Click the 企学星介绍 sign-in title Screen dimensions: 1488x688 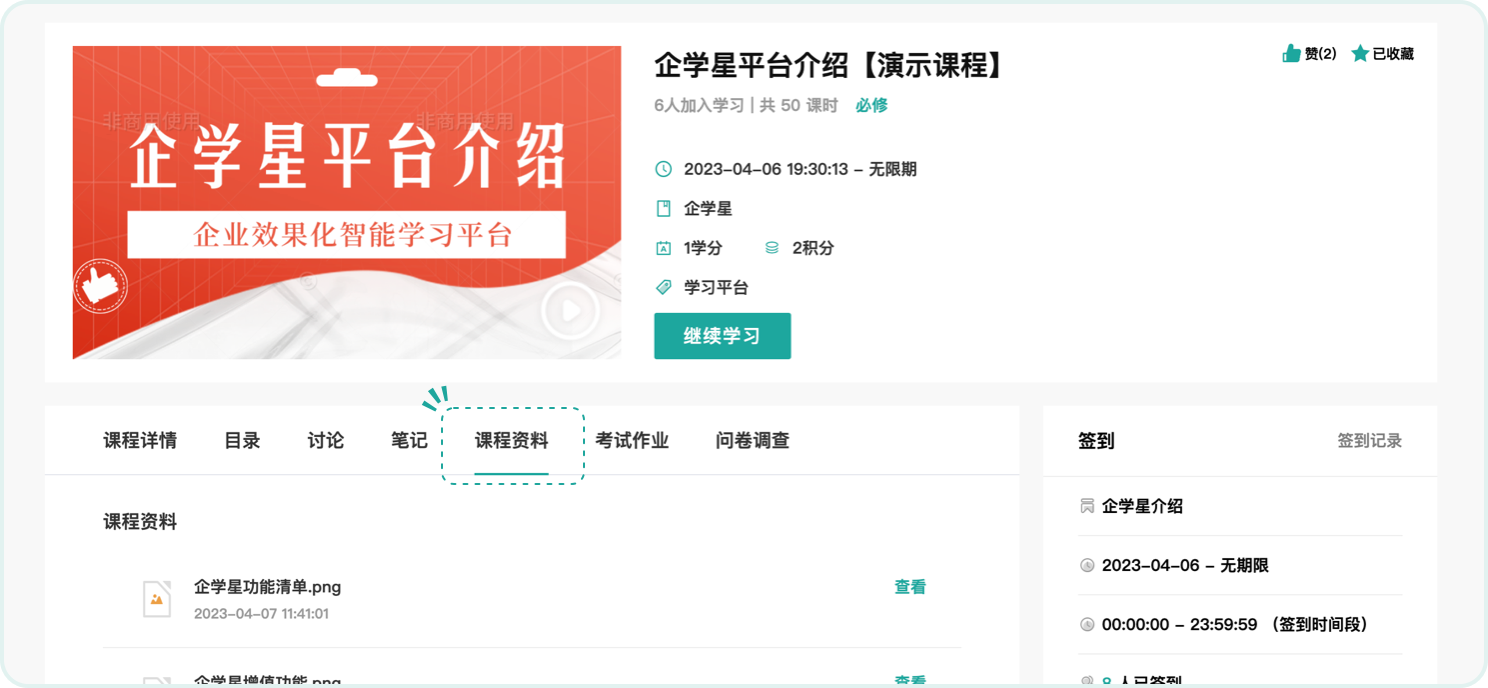1142,506
